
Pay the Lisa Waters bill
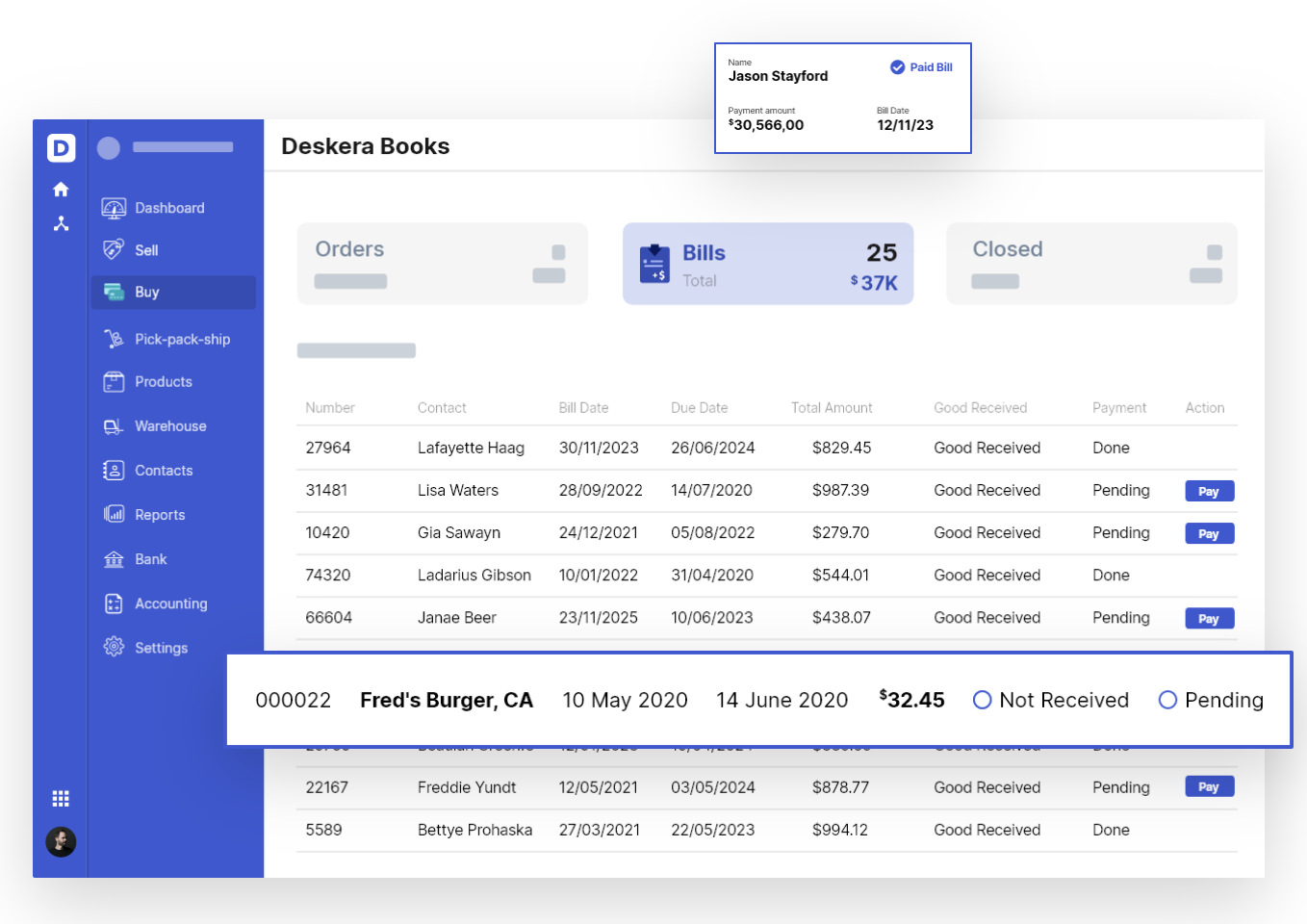tap(1210, 491)
